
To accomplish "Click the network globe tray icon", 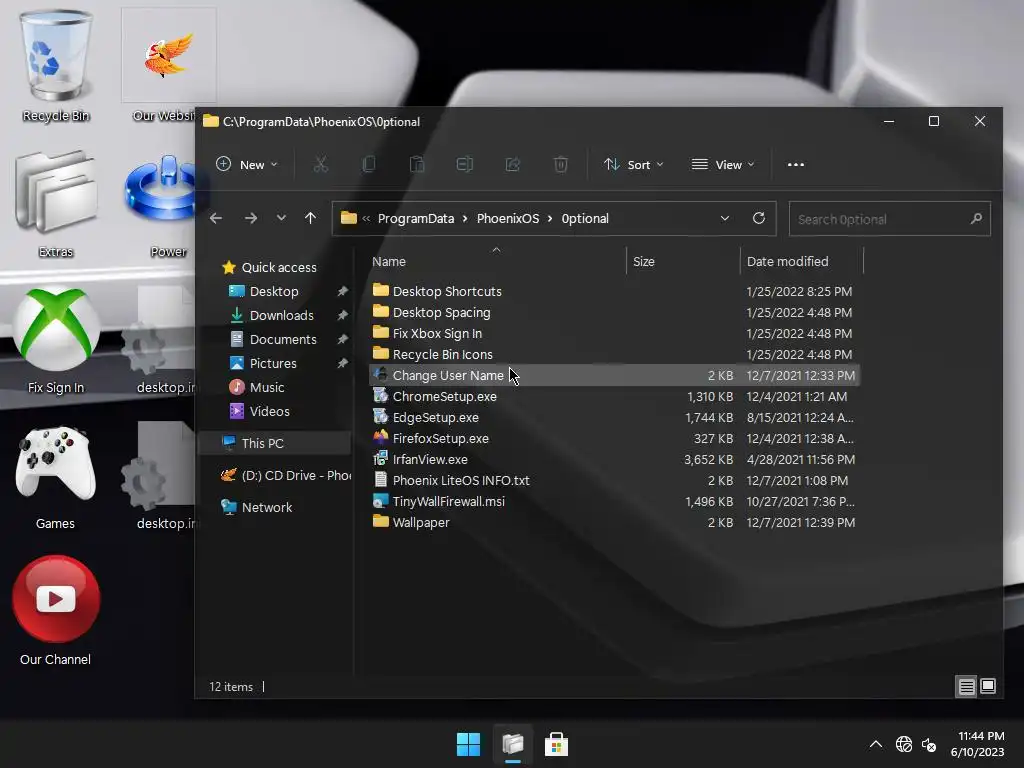I will coord(904,744).
